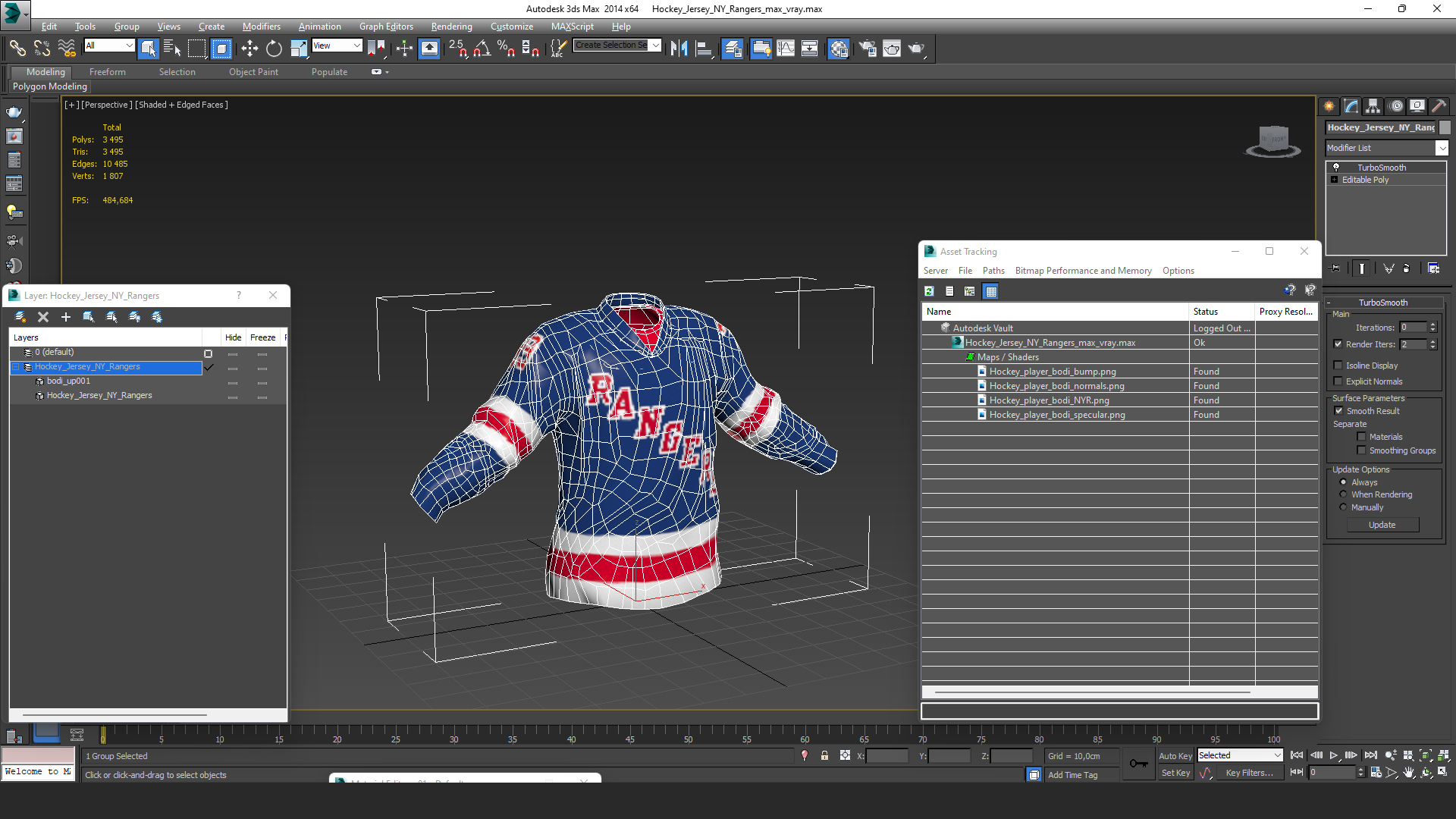Click the Auto Key button

[1175, 756]
